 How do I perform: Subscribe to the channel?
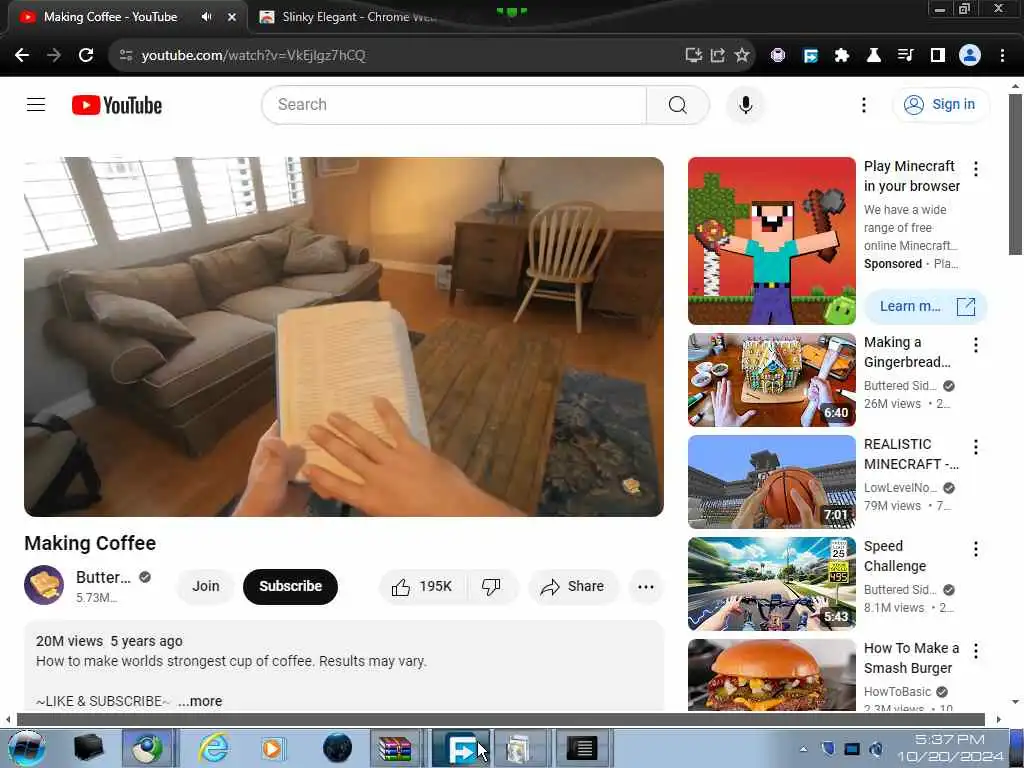(x=290, y=586)
